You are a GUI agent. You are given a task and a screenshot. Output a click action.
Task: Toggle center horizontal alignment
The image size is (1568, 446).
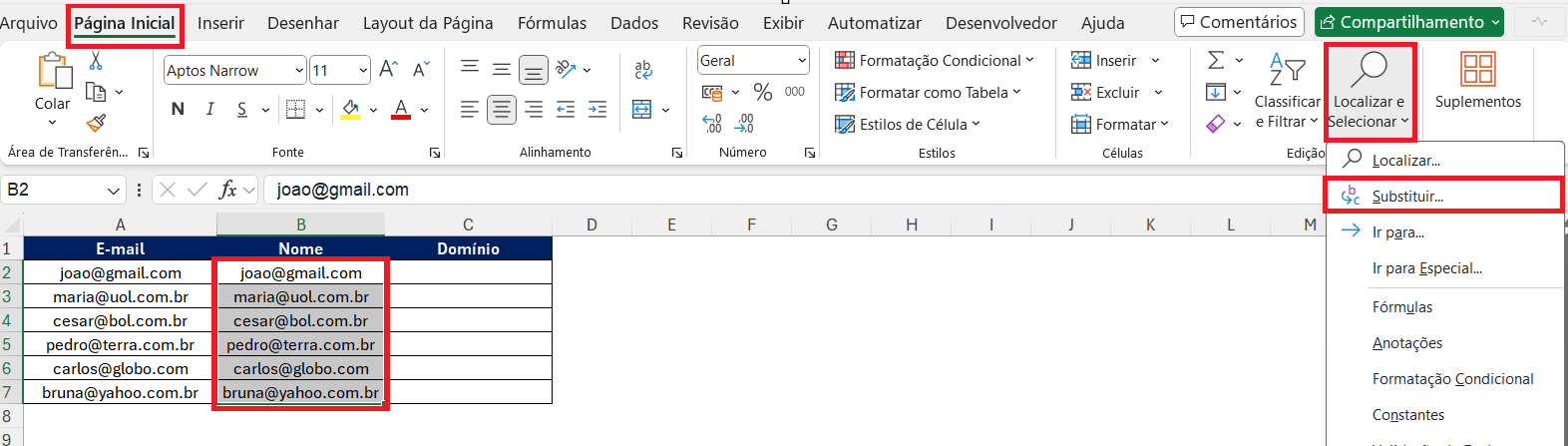pos(502,110)
